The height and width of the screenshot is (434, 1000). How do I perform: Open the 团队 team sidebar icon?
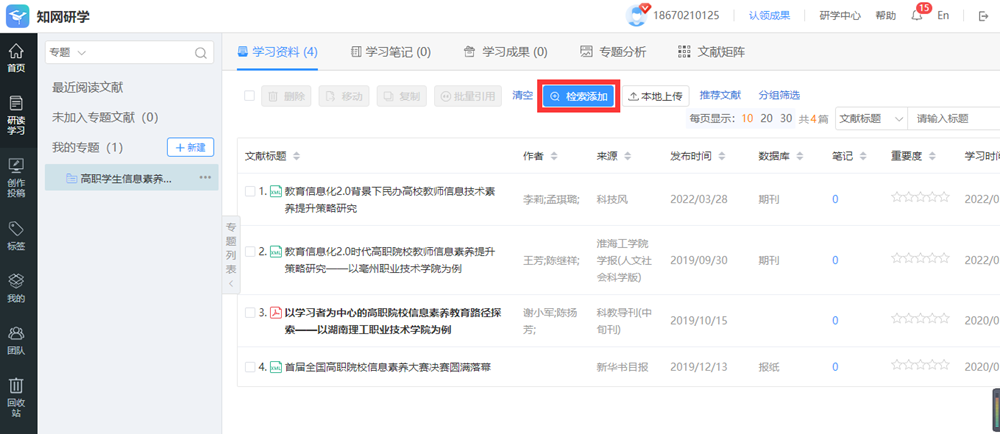coord(17,340)
